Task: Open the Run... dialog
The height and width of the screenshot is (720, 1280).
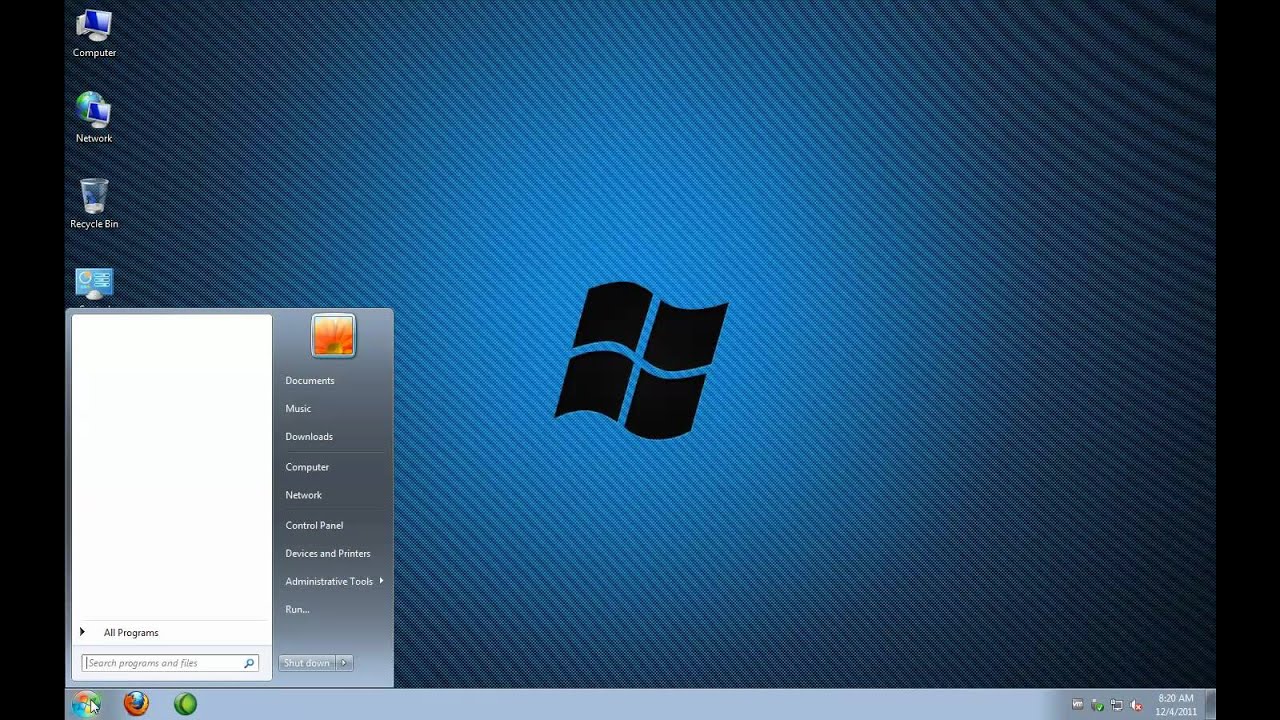Action: click(x=297, y=609)
